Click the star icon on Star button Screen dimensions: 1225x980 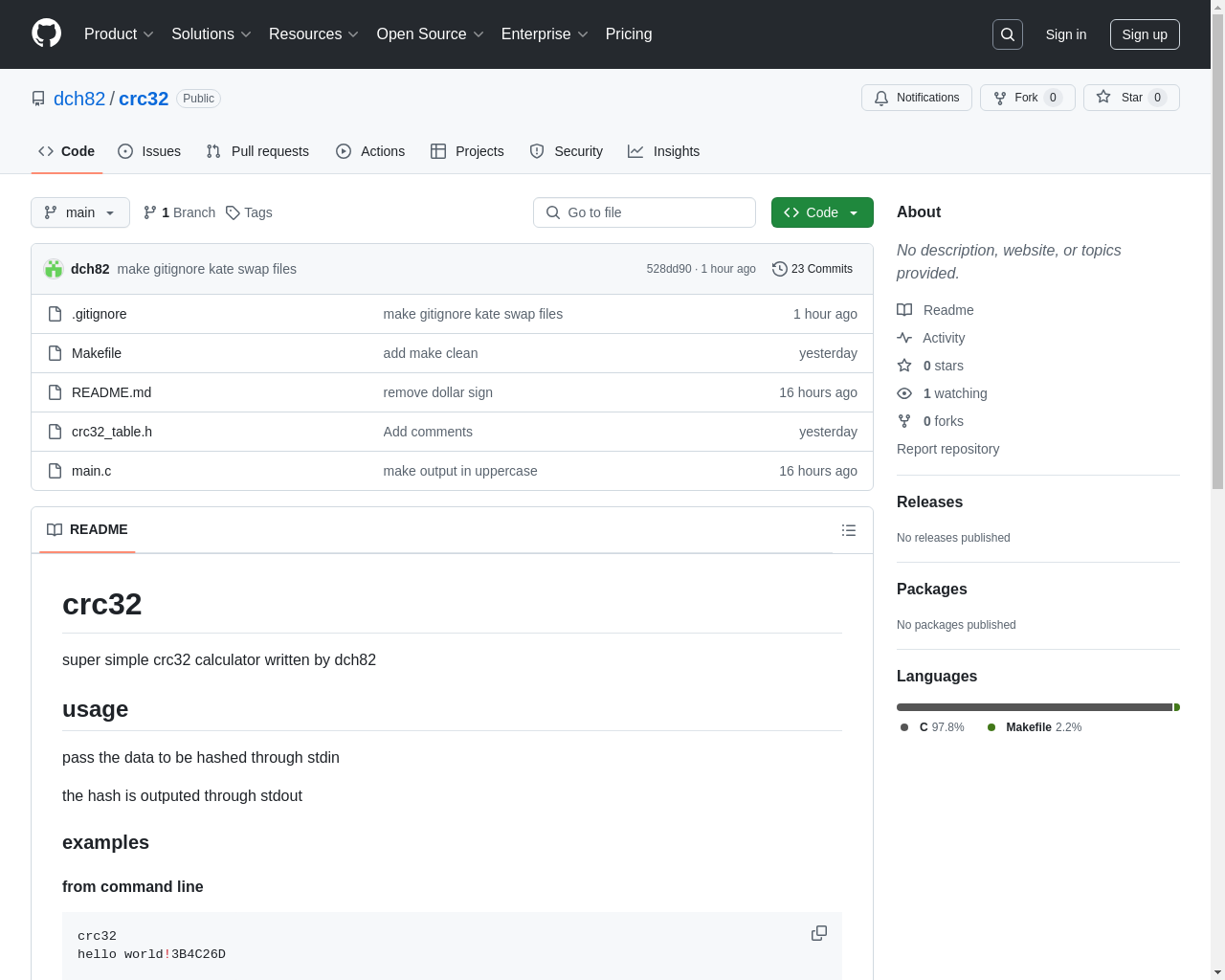1103,98
